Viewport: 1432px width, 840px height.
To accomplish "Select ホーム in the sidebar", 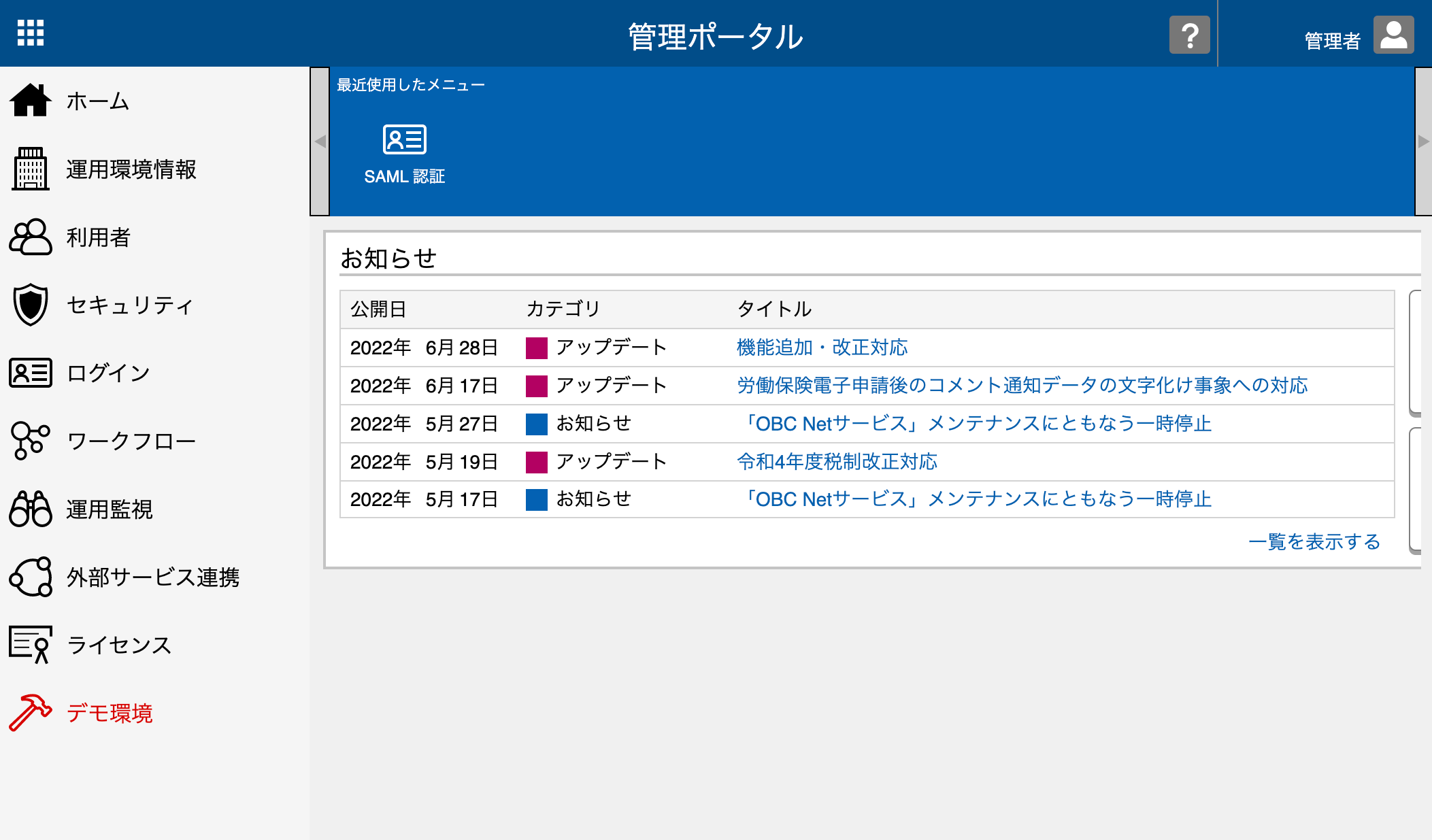I will [x=98, y=101].
